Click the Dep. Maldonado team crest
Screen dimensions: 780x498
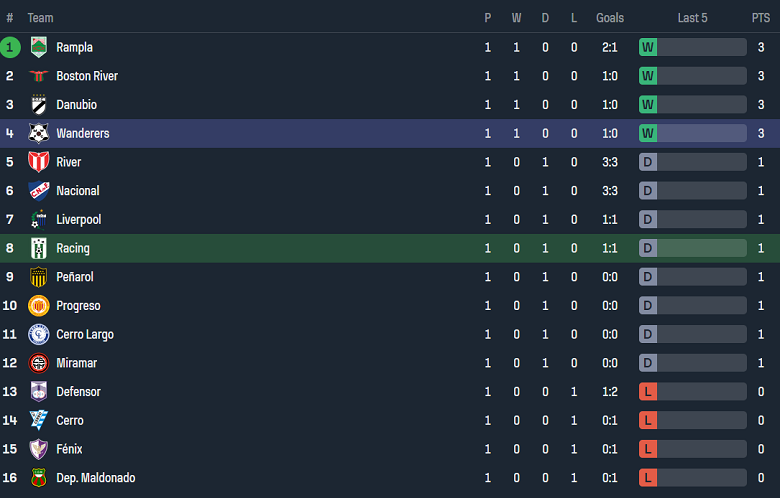click(39, 478)
